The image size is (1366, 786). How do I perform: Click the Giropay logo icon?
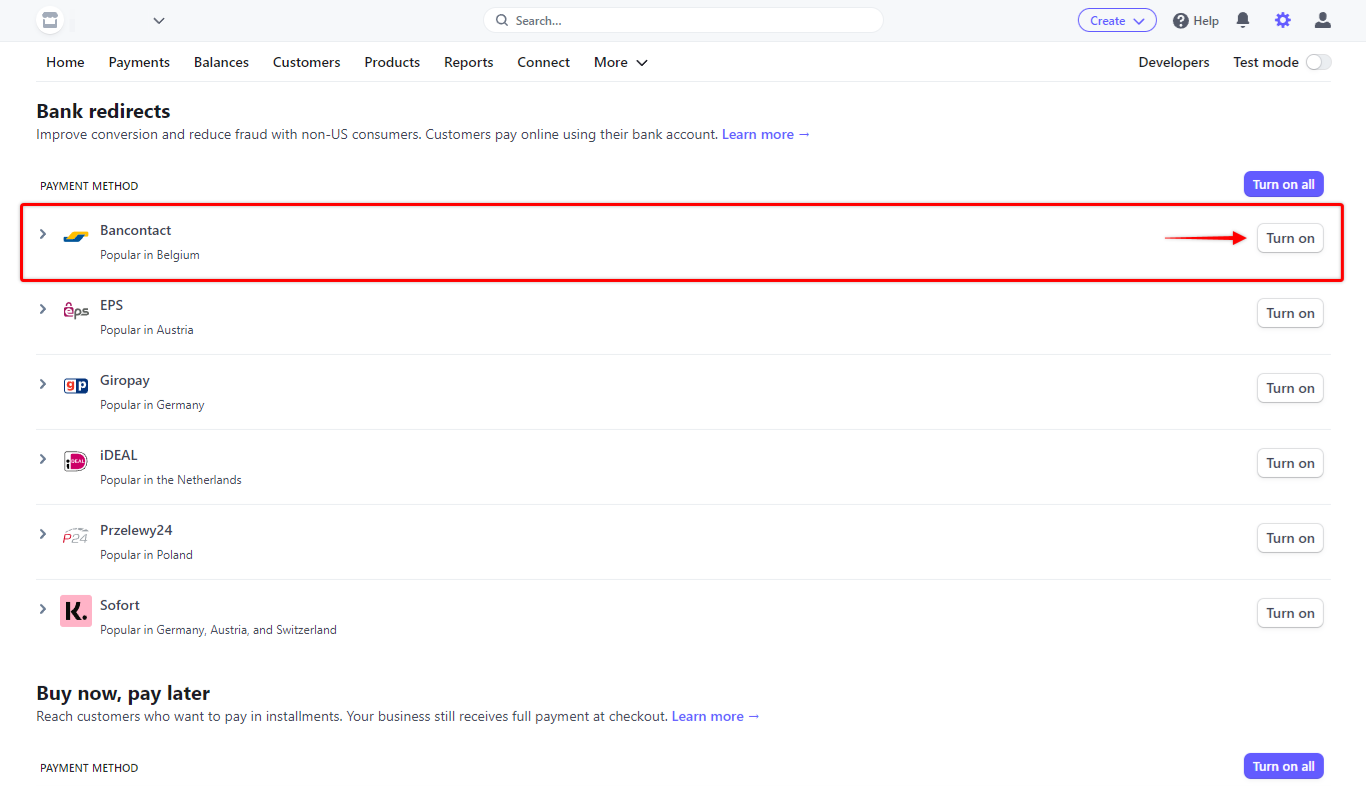(76, 385)
